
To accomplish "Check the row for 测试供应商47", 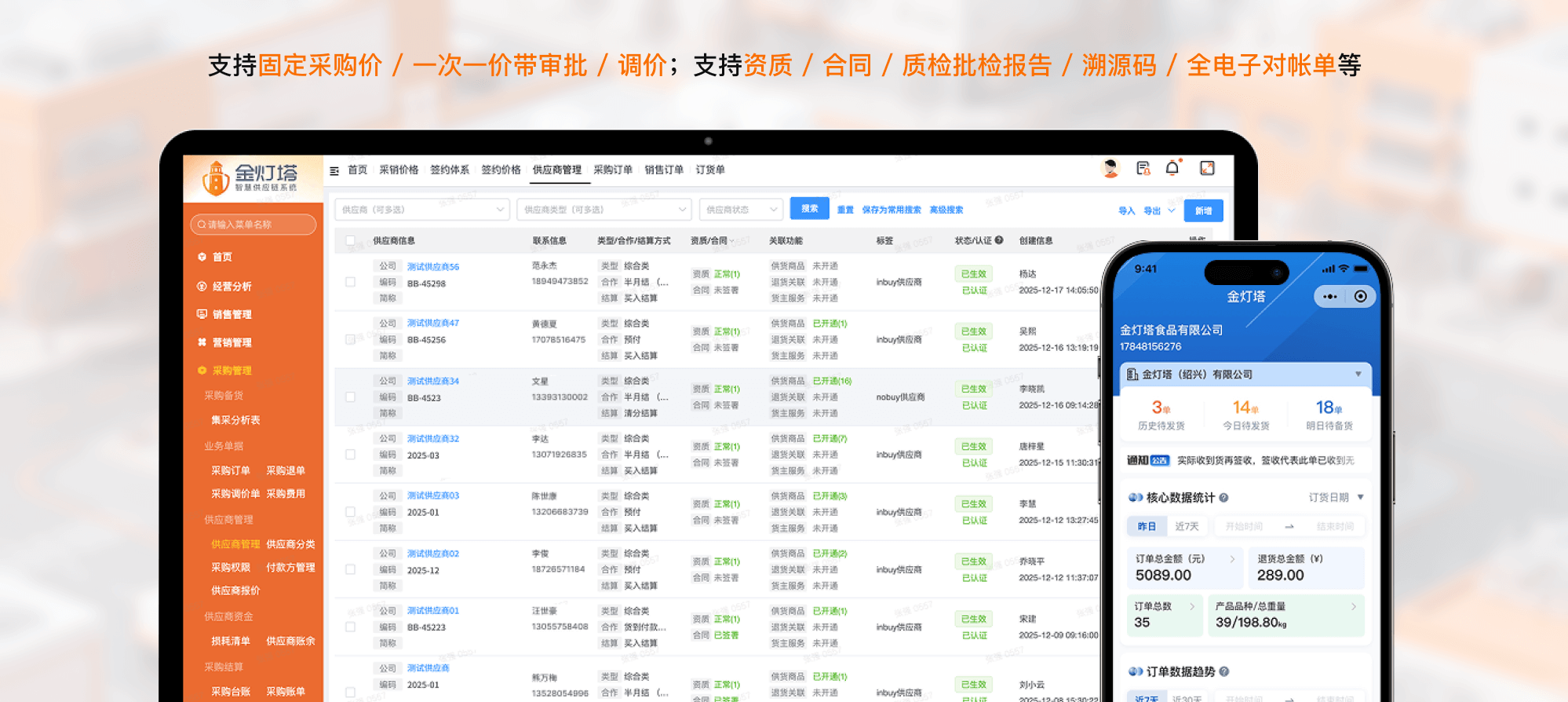I will 350,339.
